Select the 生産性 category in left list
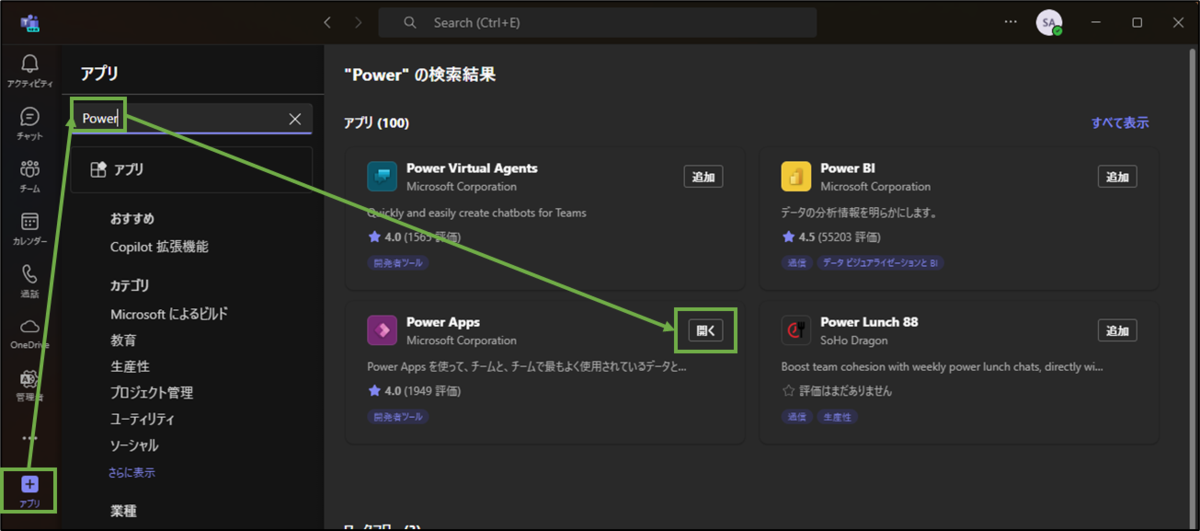Viewport: 1200px width, 531px height. (130, 367)
